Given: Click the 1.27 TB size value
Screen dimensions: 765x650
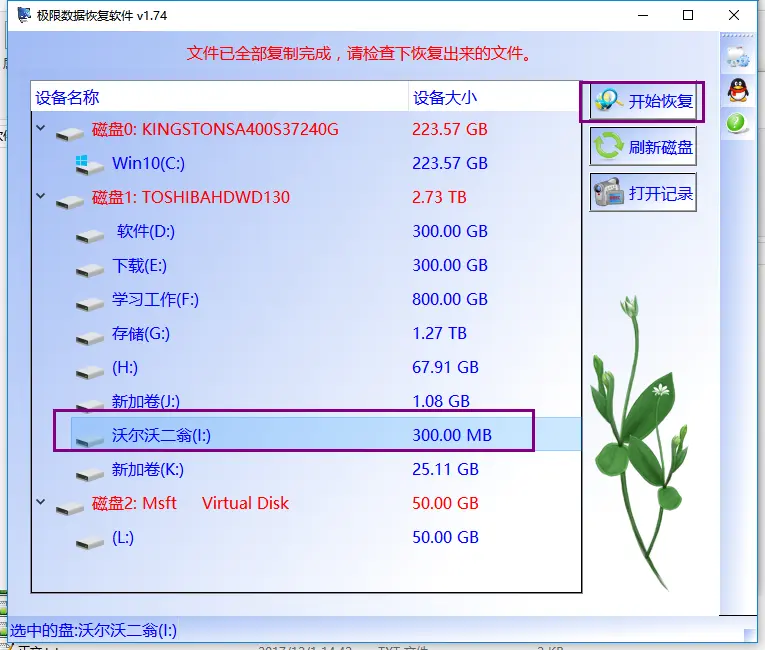Looking at the screenshot, I should (x=439, y=333).
